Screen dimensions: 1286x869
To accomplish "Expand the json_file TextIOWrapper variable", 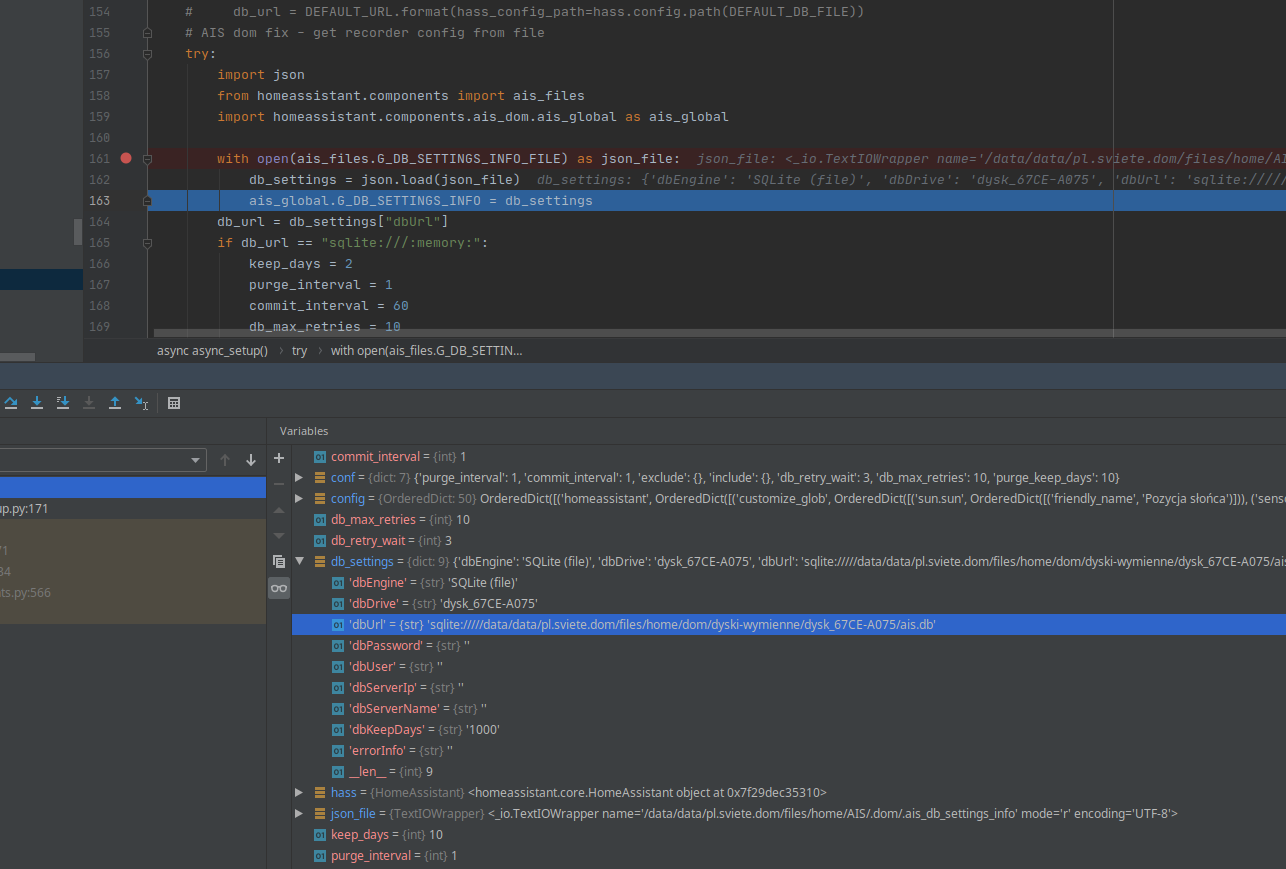I will pos(299,814).
